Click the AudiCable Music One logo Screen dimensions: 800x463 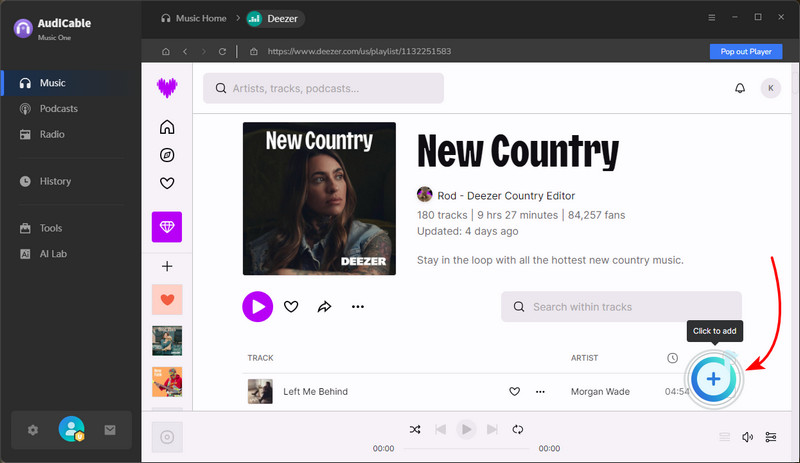click(53, 29)
